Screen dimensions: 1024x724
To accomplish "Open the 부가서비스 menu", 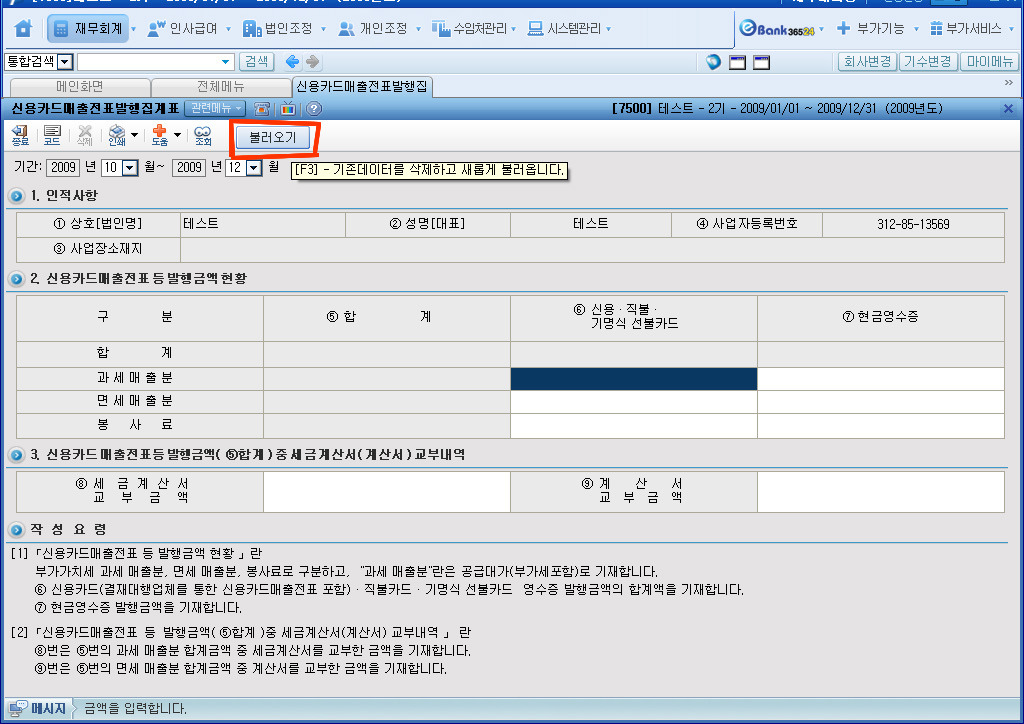I will 965,29.
